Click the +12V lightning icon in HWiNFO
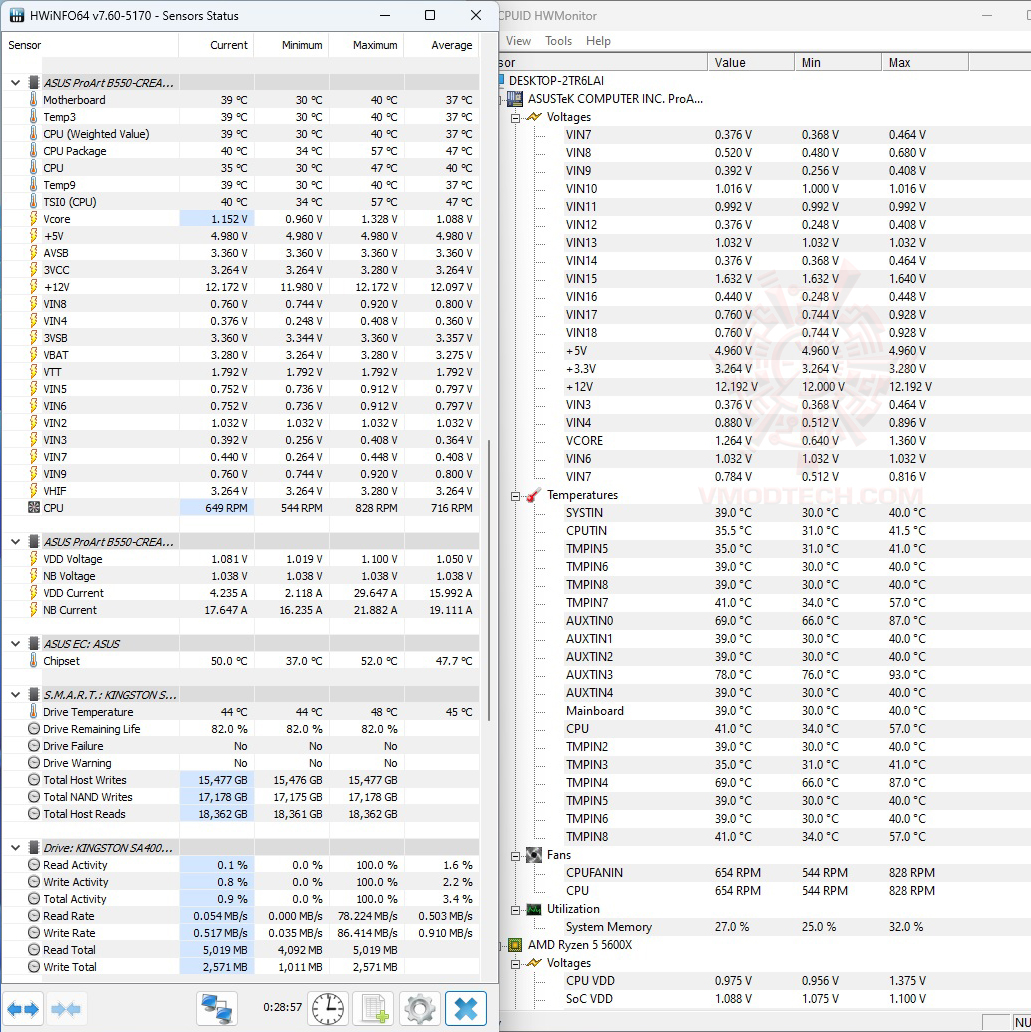The height and width of the screenshot is (1032, 1031). (x=34, y=287)
